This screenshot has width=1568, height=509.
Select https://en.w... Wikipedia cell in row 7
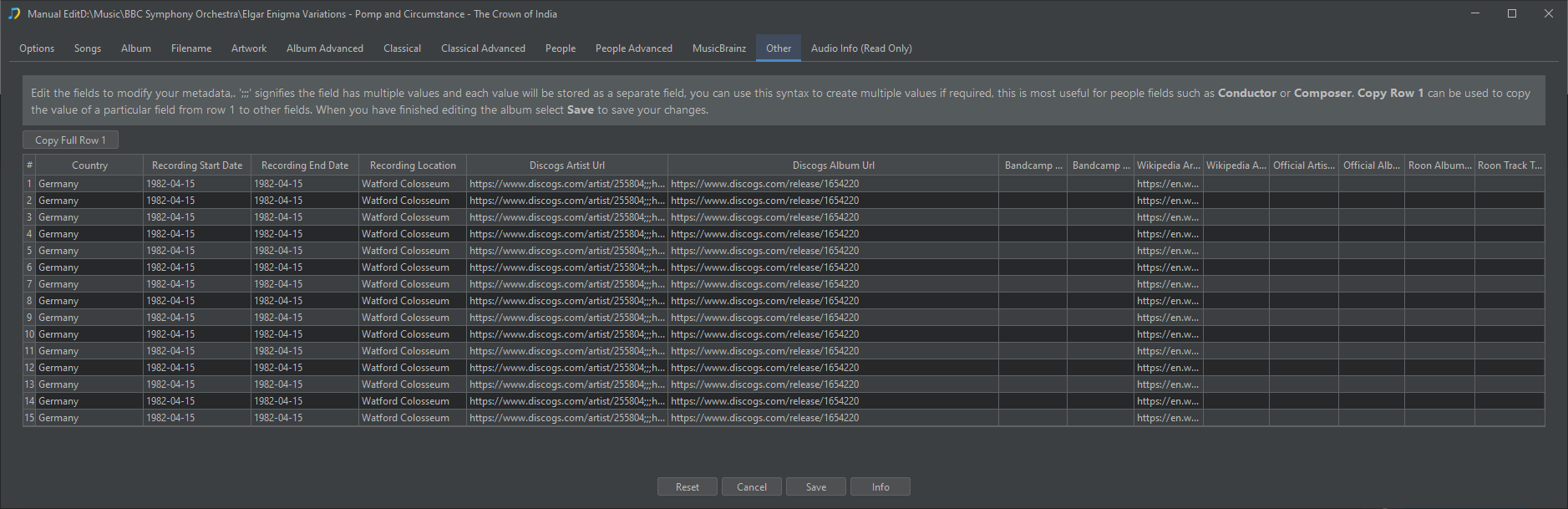(x=1168, y=284)
